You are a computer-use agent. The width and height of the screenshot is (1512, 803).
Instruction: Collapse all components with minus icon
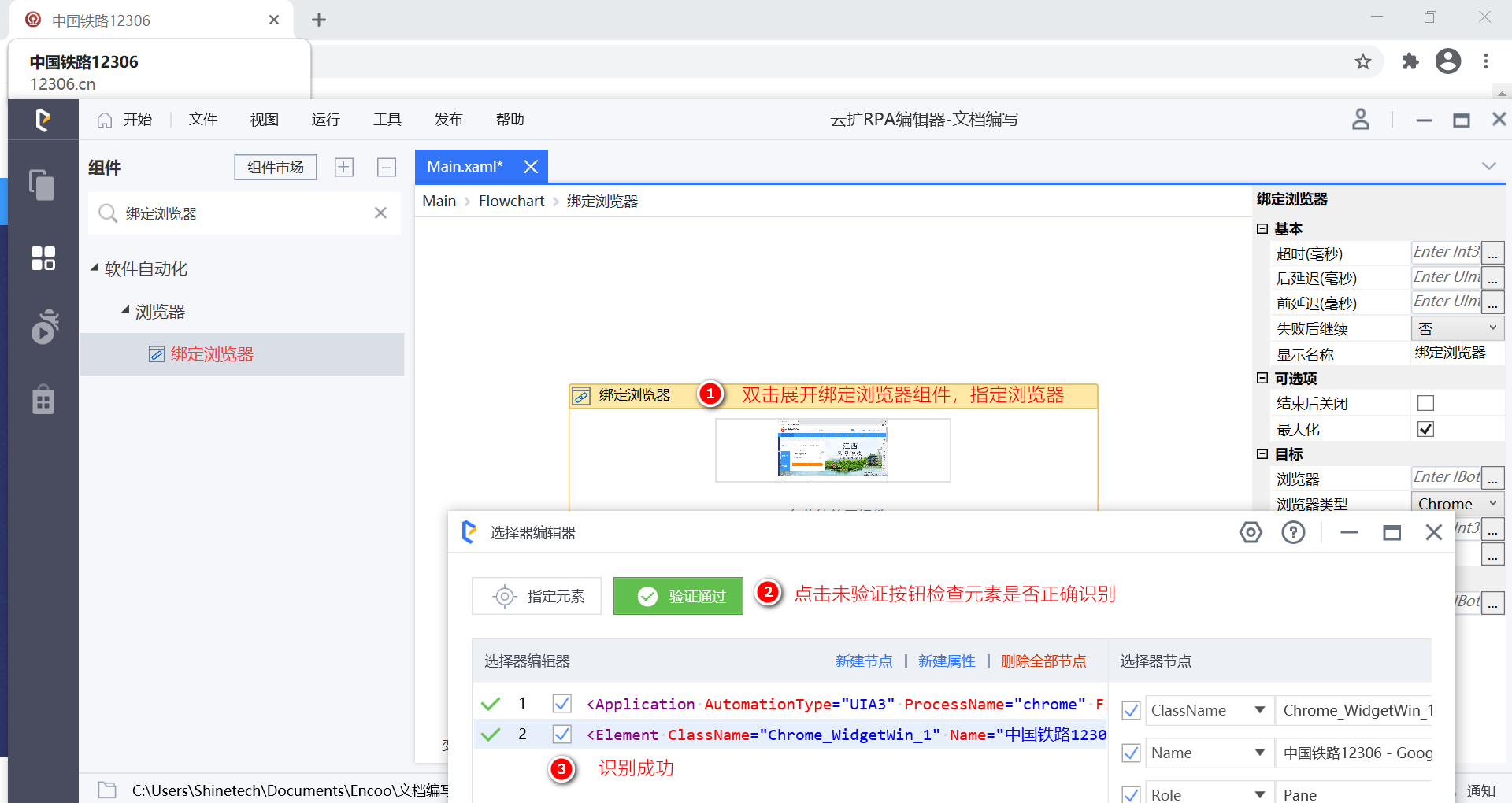click(x=387, y=167)
